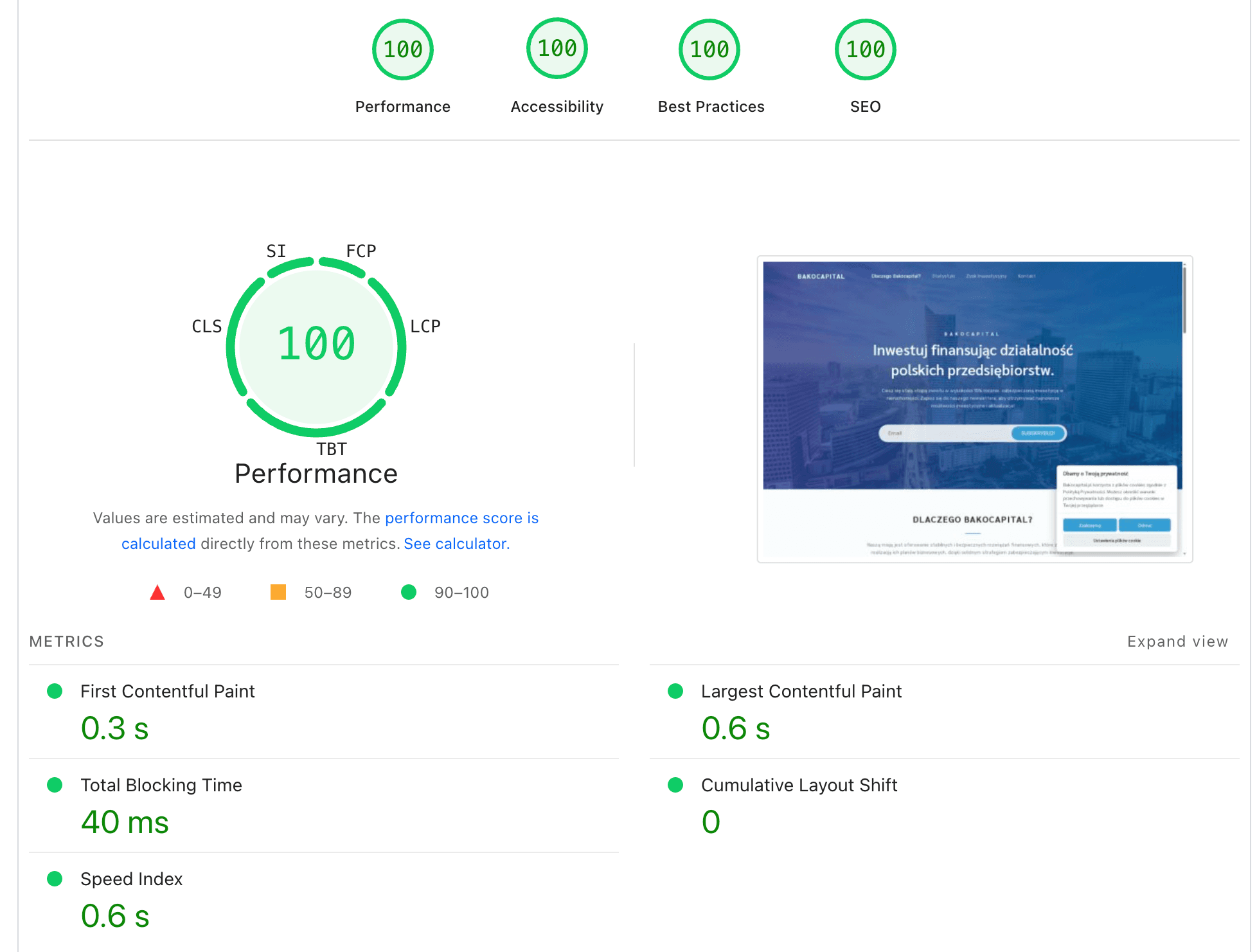This screenshot has width=1257, height=952.
Task: Click the Performance heading under the gauge
Action: 316,474
